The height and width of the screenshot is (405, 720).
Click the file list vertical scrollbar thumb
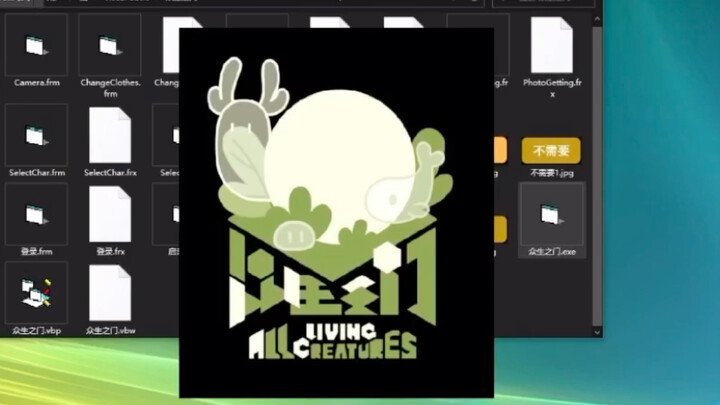tap(597, 175)
